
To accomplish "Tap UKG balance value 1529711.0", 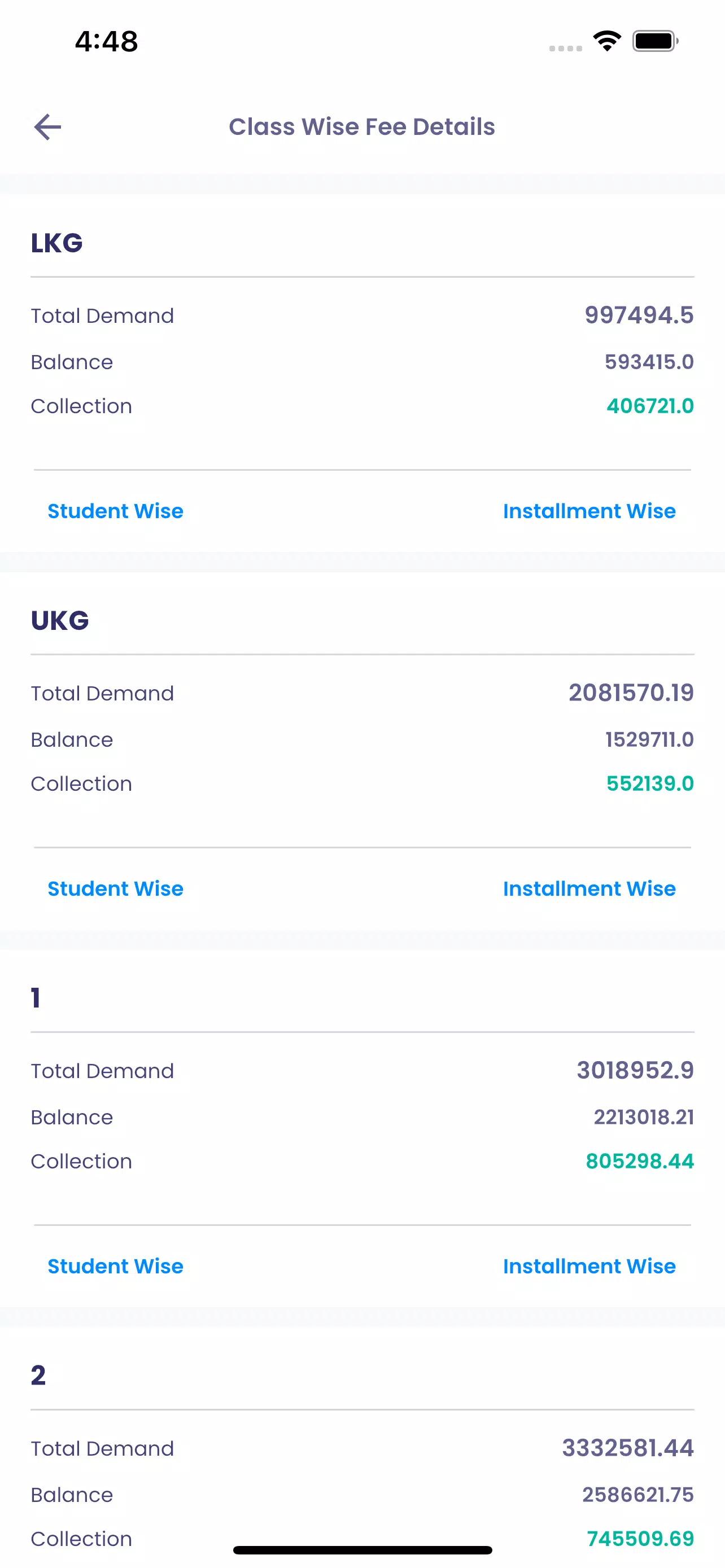I will pyautogui.click(x=649, y=739).
